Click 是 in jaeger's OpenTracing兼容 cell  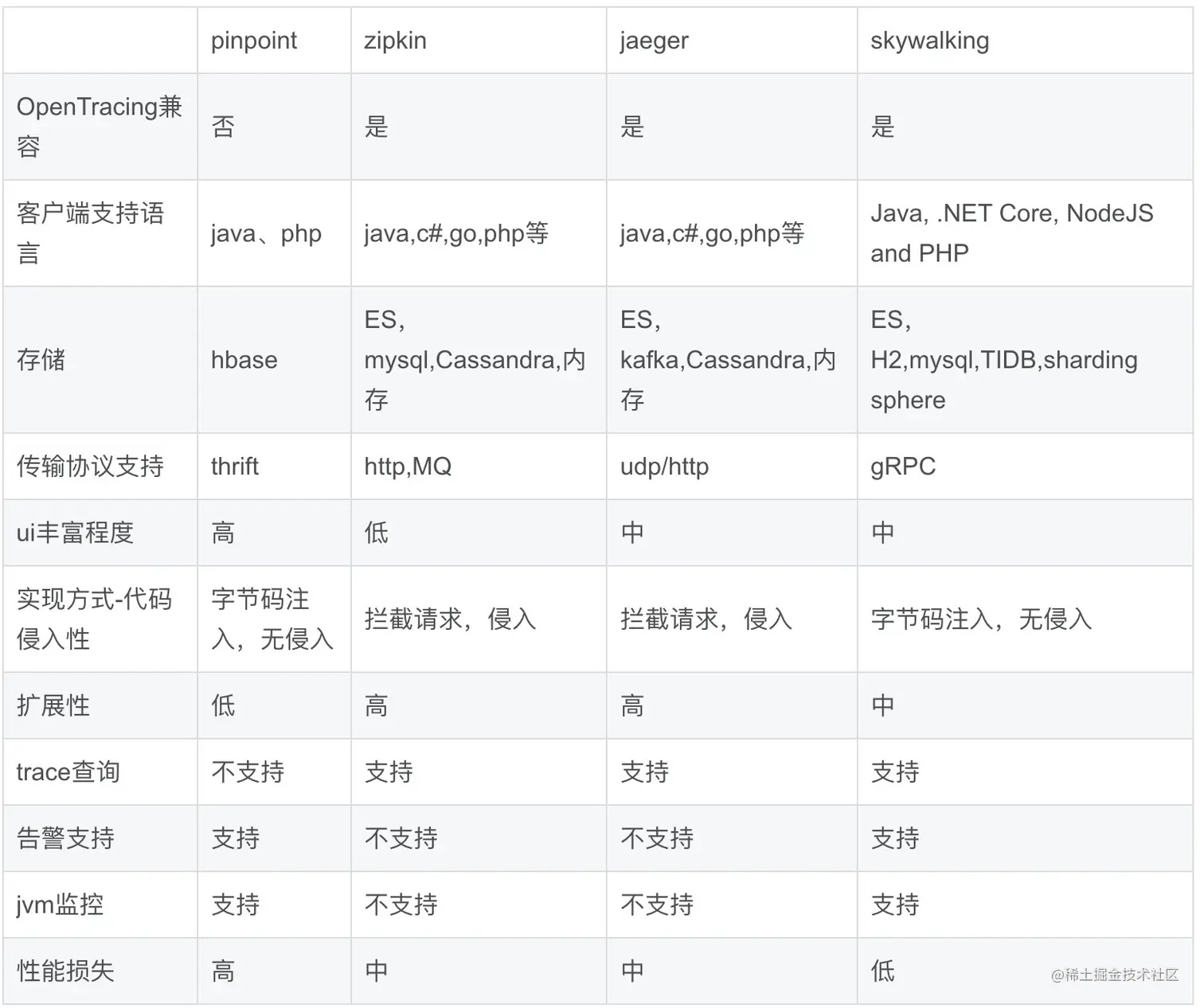(632, 127)
